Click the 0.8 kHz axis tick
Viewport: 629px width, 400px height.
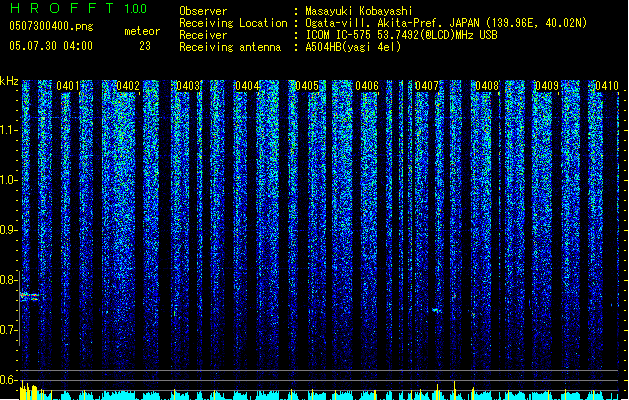coord(8,280)
